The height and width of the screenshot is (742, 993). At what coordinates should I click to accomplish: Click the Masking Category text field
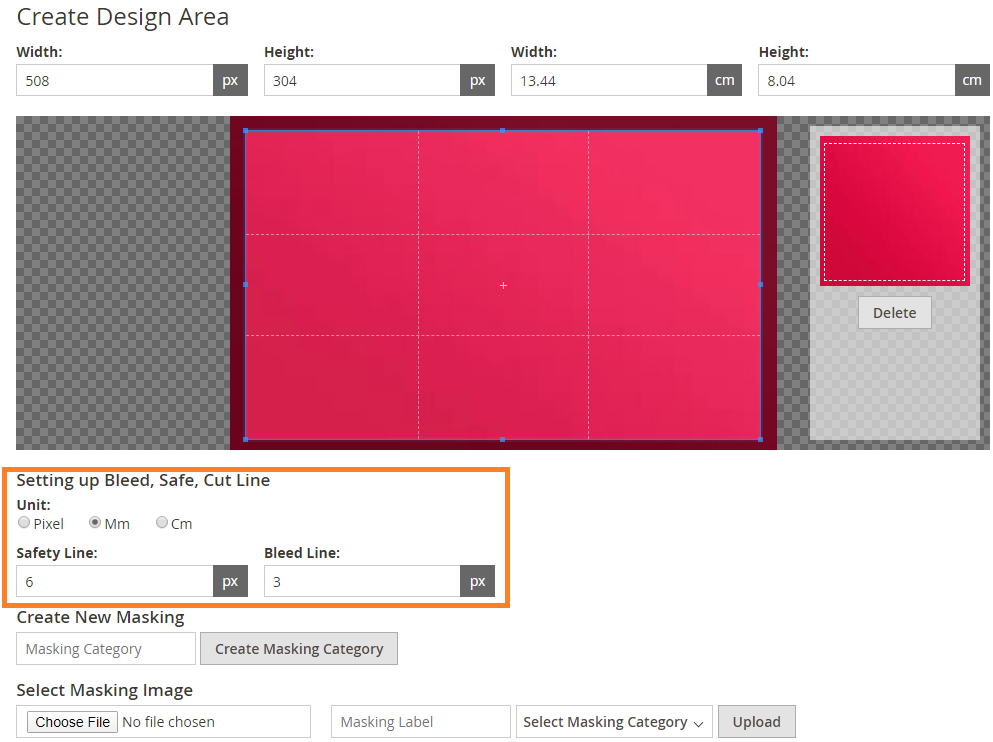105,648
